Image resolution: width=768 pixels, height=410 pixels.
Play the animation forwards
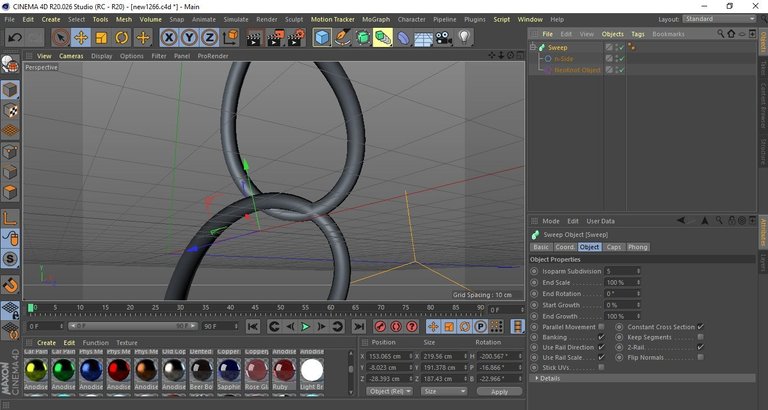point(305,326)
